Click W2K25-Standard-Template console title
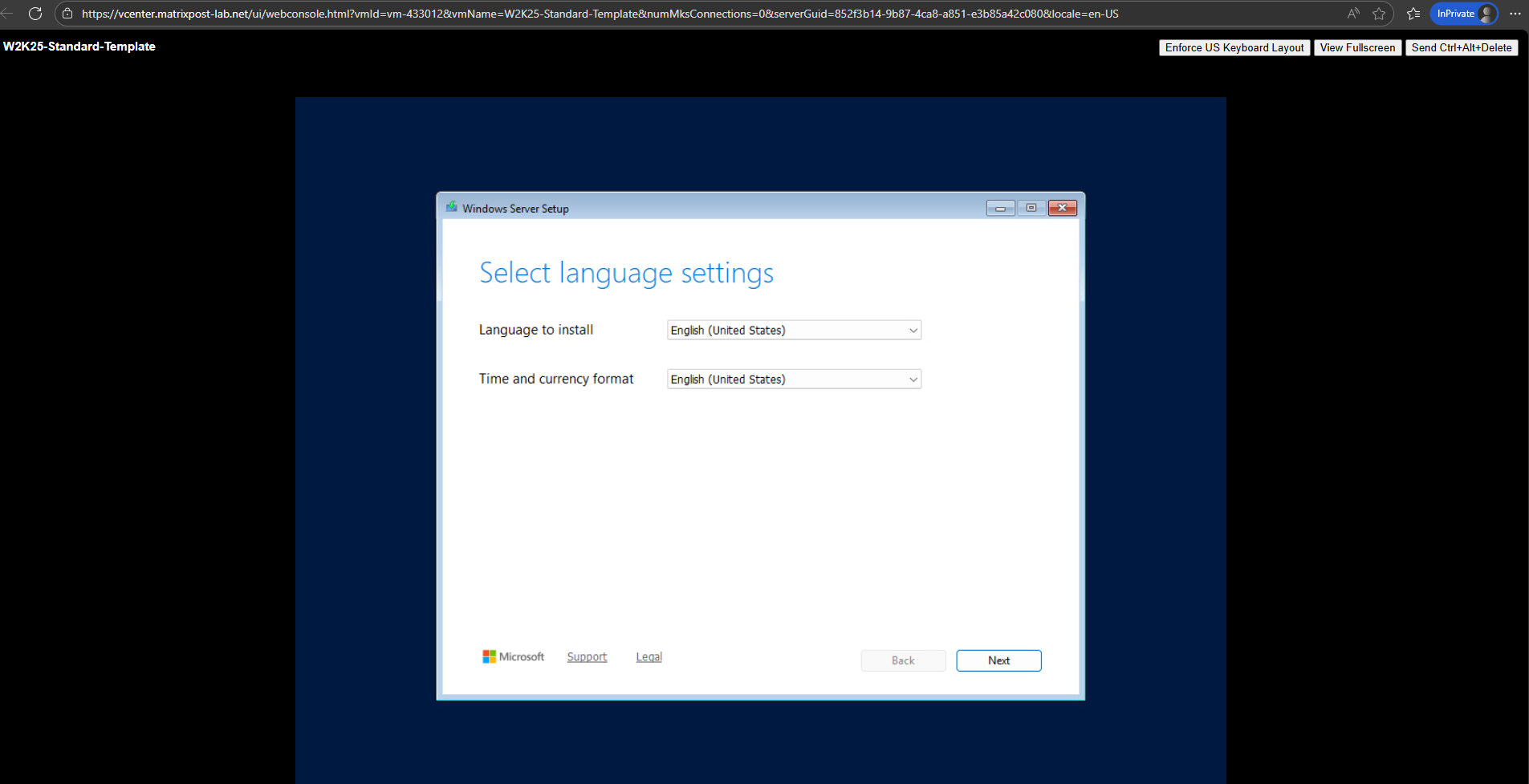 click(79, 47)
